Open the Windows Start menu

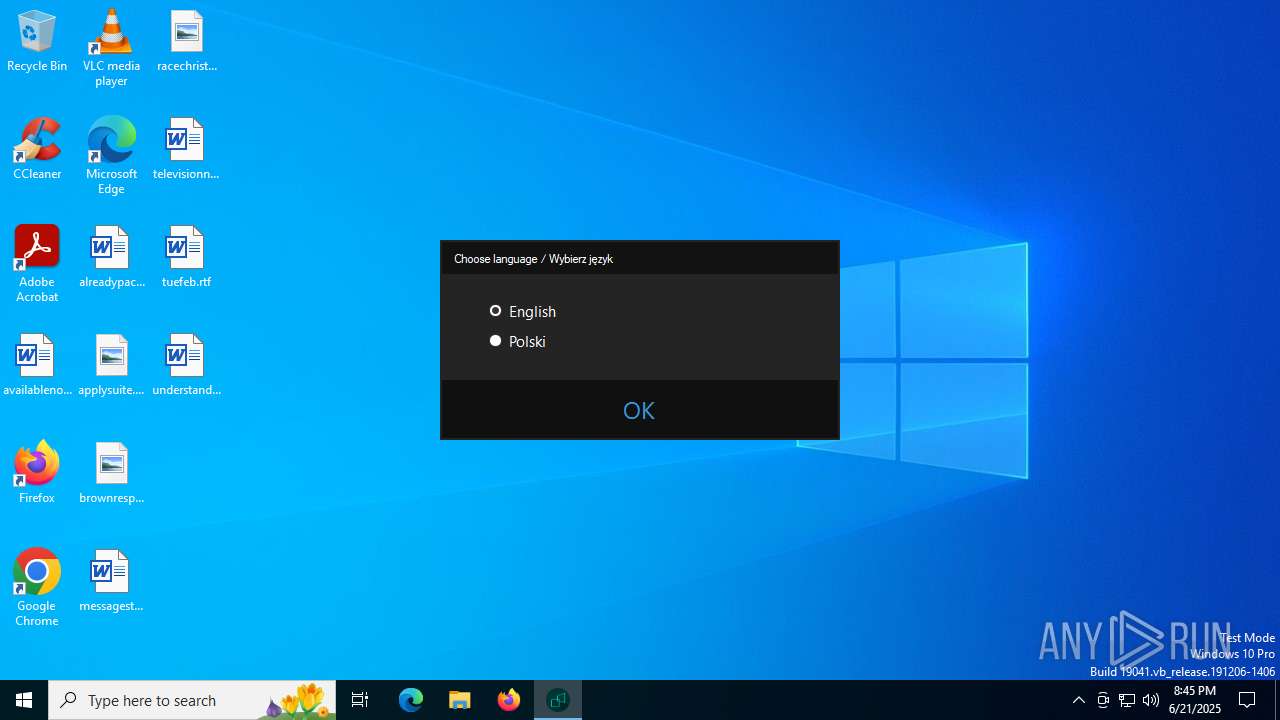(x=24, y=700)
